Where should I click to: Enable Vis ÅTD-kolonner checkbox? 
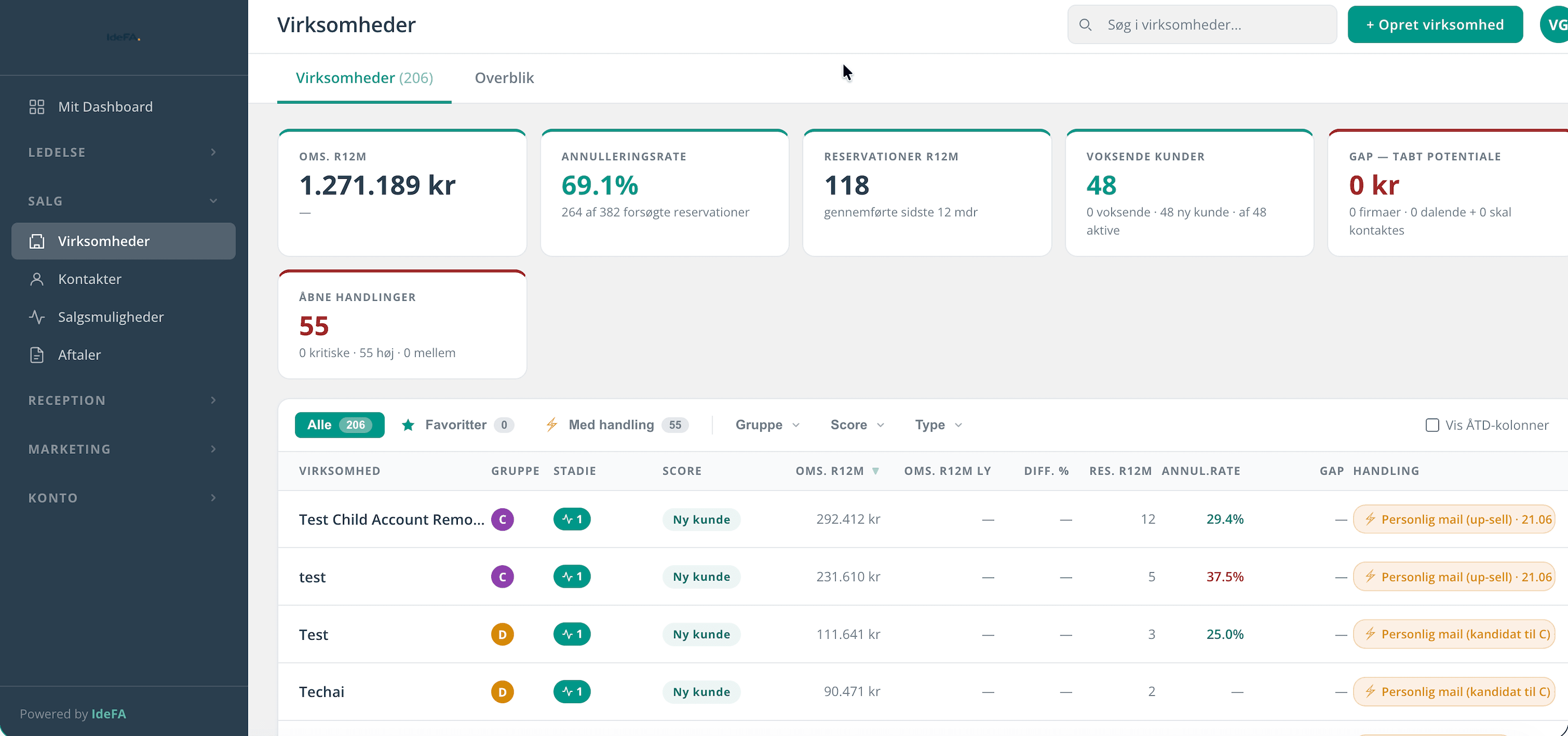pyautogui.click(x=1432, y=425)
